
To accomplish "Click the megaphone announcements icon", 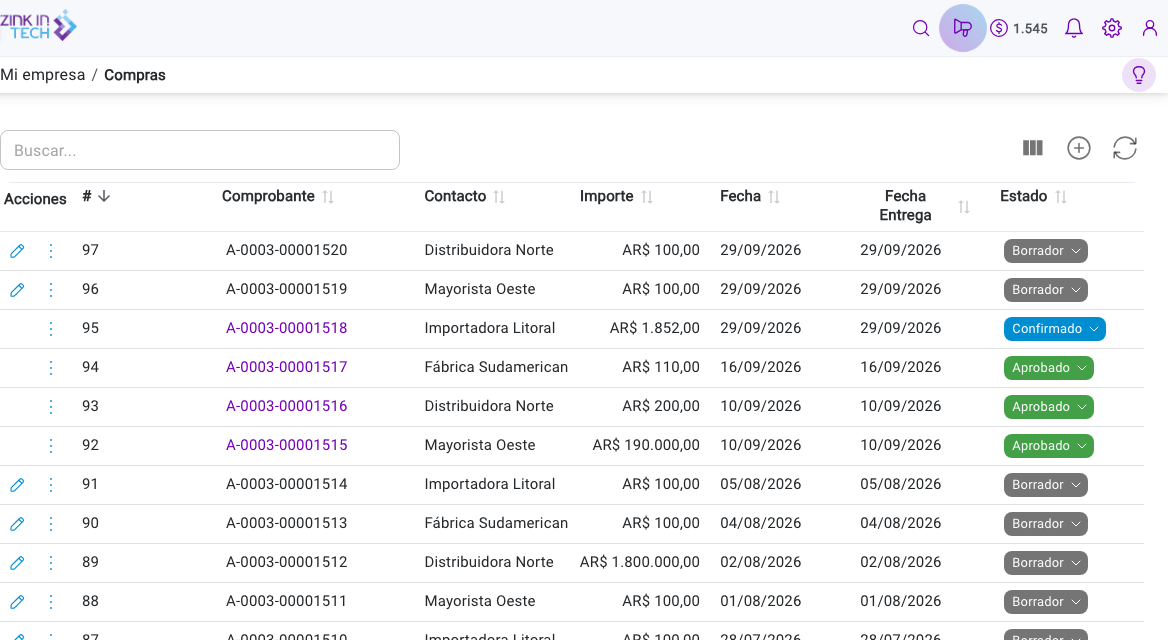I will [962, 28].
